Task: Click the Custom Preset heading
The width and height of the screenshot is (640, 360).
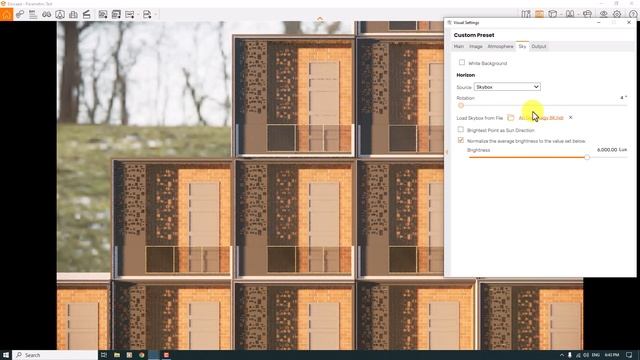Action: click(474, 35)
